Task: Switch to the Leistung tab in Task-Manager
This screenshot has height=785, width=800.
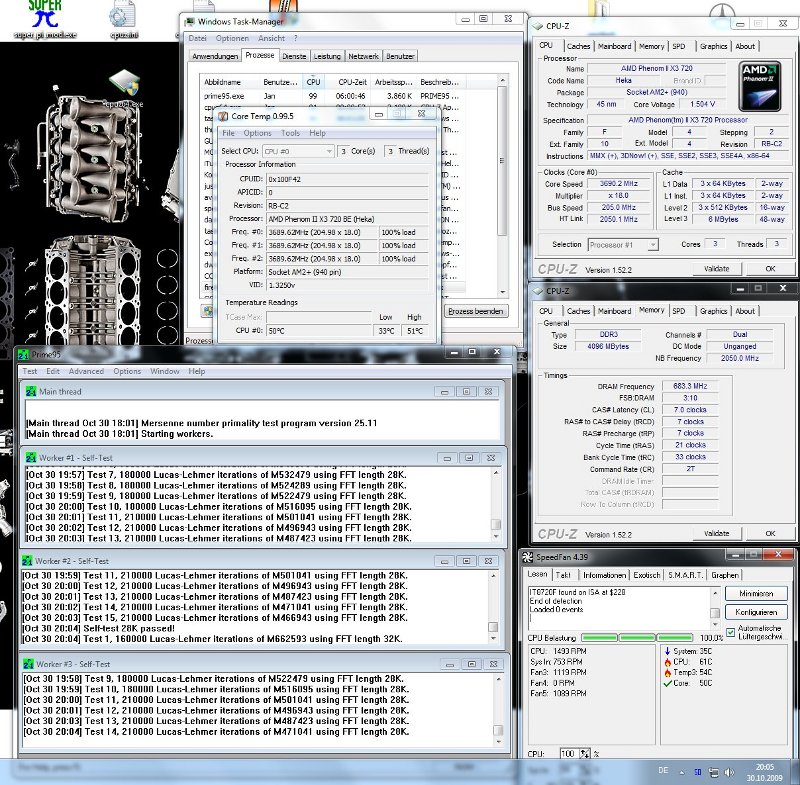Action: tap(327, 56)
